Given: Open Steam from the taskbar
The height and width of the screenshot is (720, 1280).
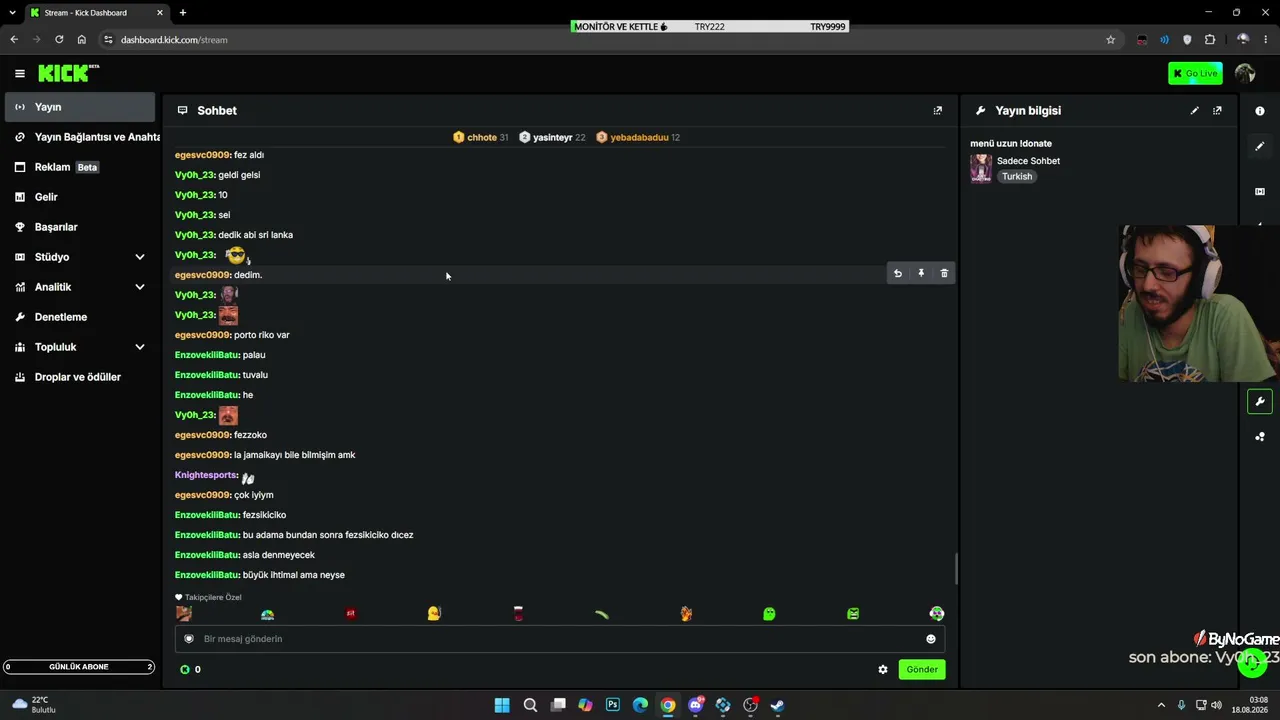Looking at the screenshot, I should 777,705.
